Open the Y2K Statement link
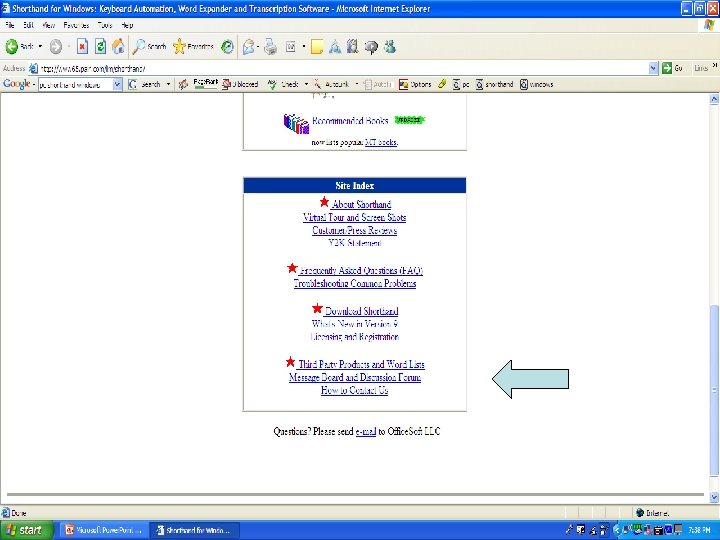 click(x=354, y=243)
